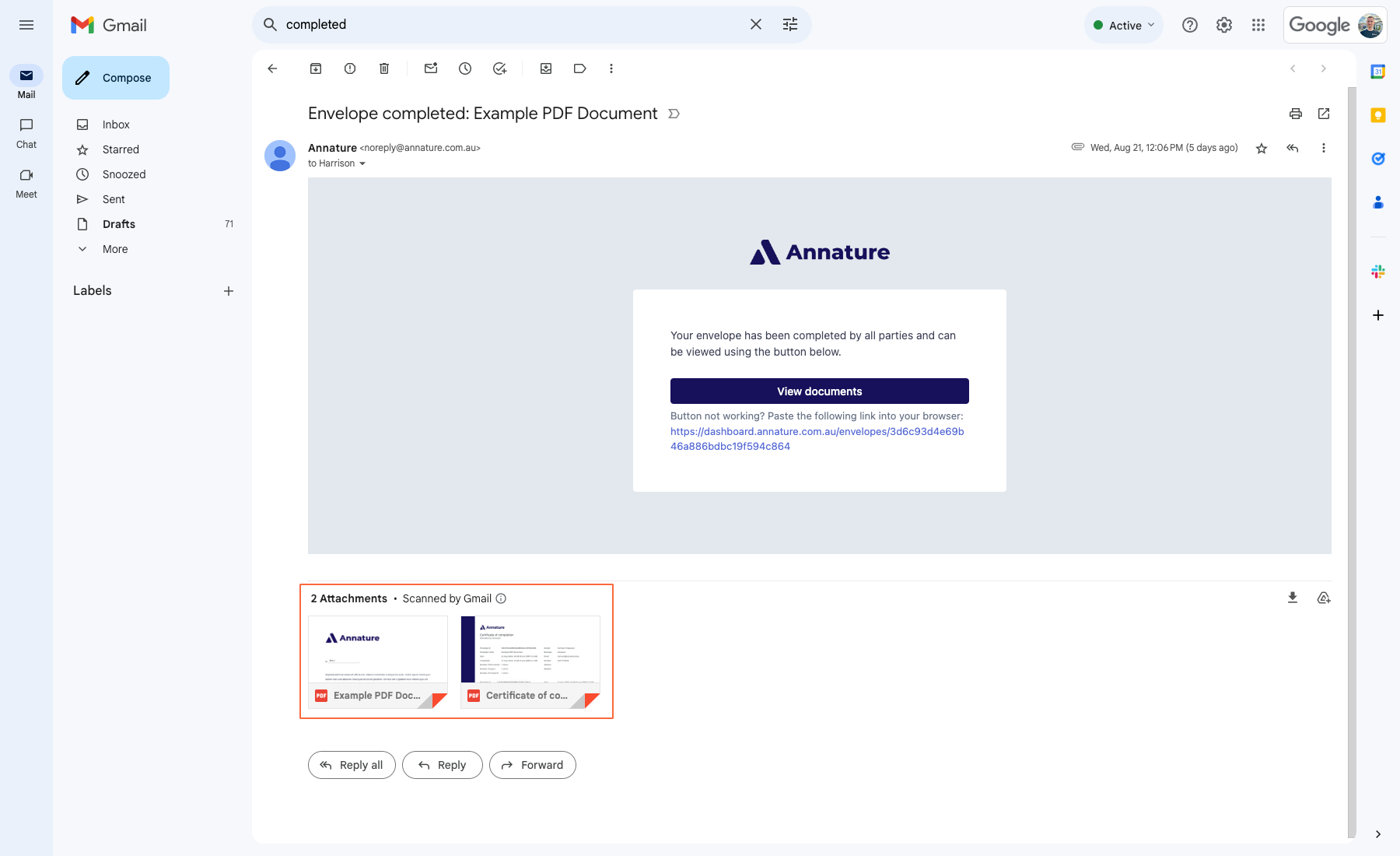Viewport: 1400px width, 856px height.
Task: Click the View documents button
Action: point(819,391)
